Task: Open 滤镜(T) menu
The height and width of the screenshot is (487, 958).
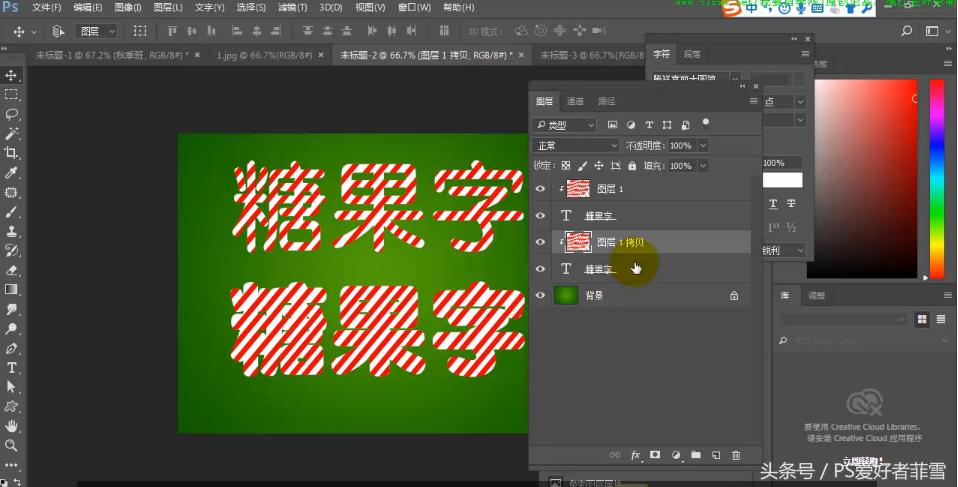Action: click(x=292, y=7)
